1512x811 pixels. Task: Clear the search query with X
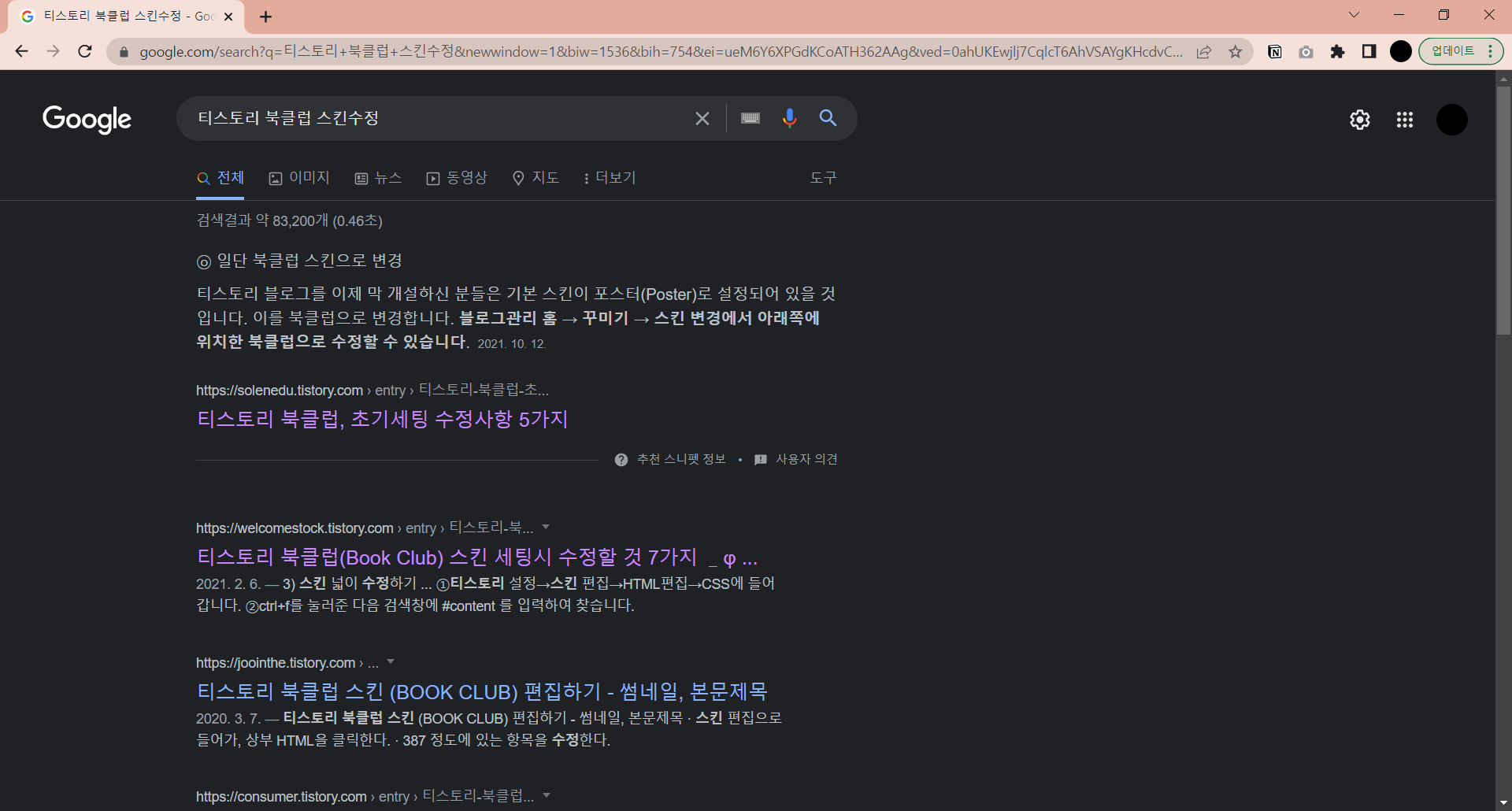702,119
